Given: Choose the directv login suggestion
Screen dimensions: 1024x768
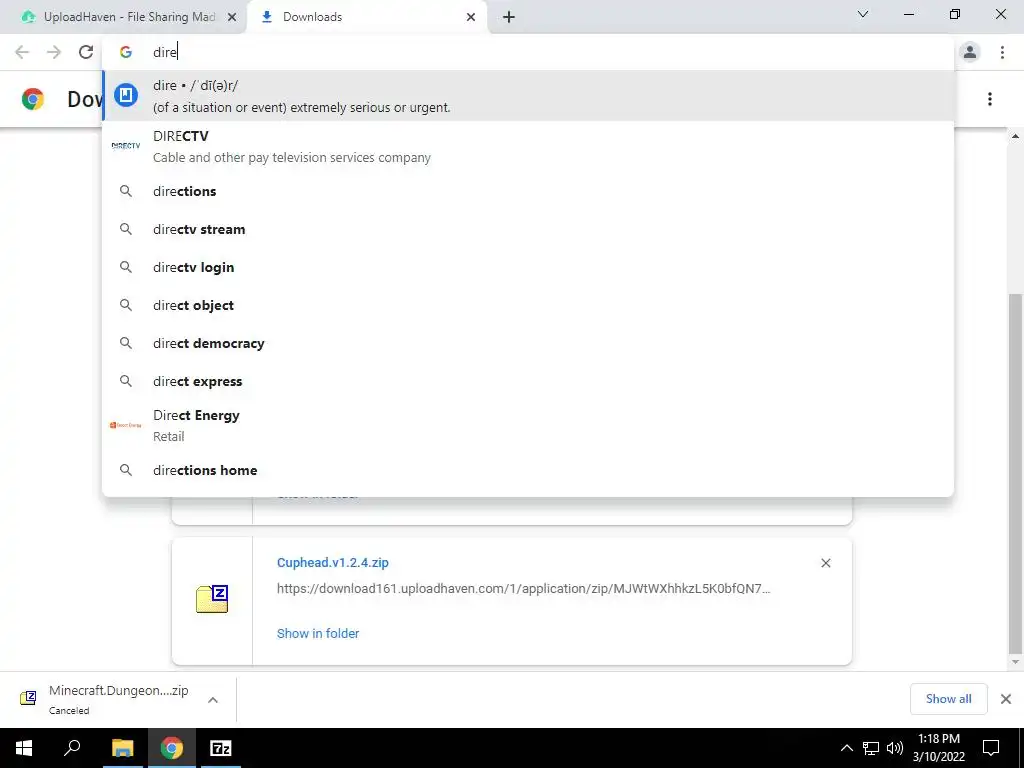Looking at the screenshot, I should coord(528,267).
